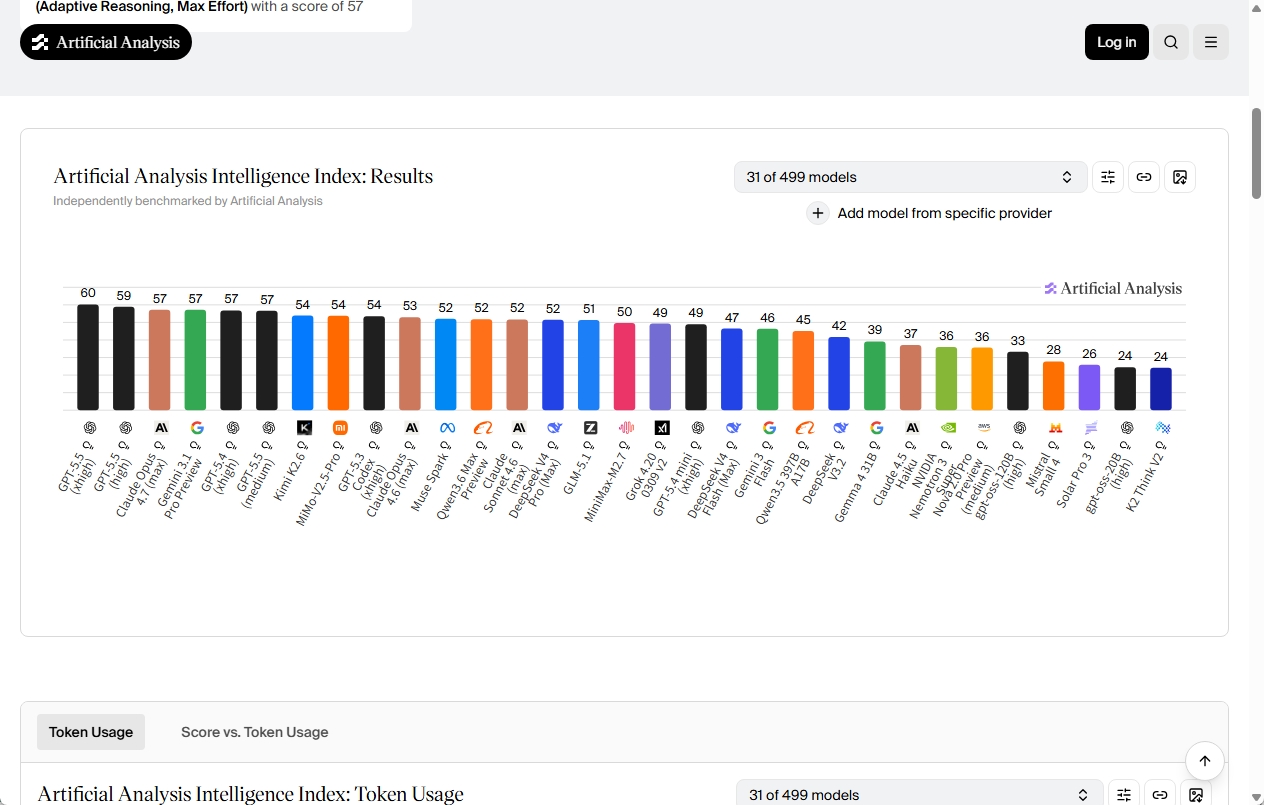The height and width of the screenshot is (805, 1264).
Task: Click OpenAI logo under GPT-5.5 (xhigh)
Action: point(90,427)
